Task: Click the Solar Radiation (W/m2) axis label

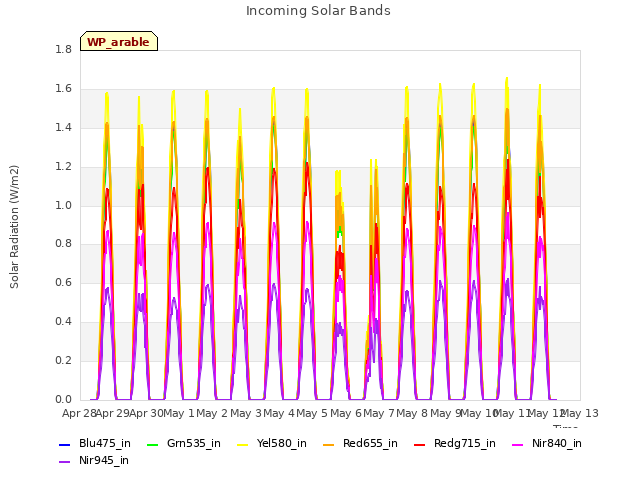Action: (x=14, y=227)
